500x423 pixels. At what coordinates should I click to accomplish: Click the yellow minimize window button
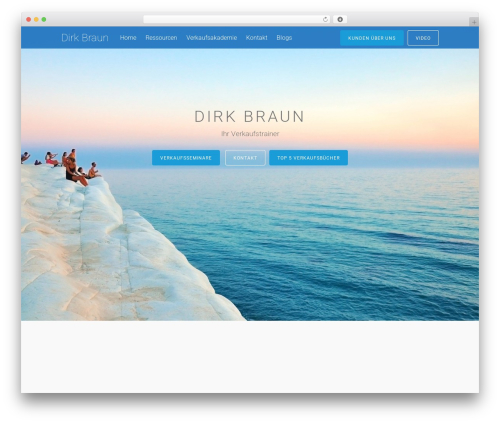pyautogui.click(x=36, y=19)
